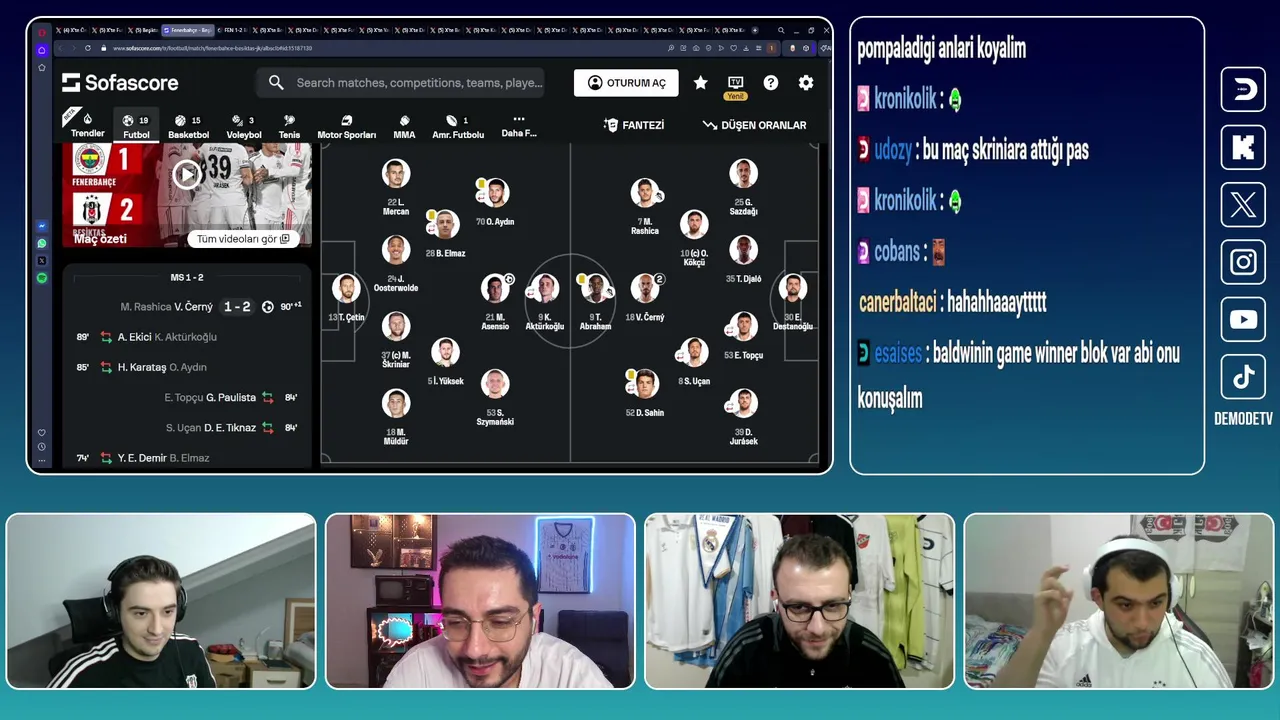1280x720 pixels.
Task: Open the FANTEZİ link
Action: coord(634,125)
